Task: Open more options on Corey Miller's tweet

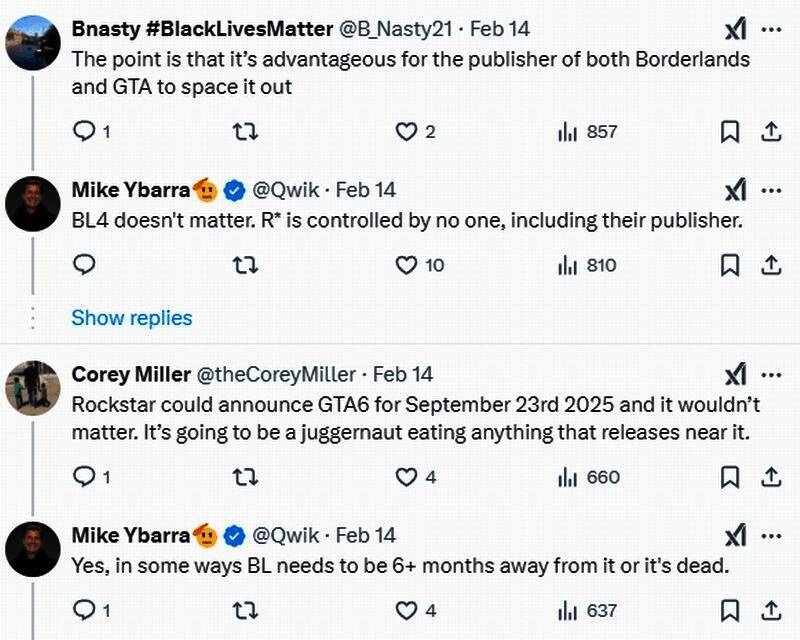Action: click(771, 374)
